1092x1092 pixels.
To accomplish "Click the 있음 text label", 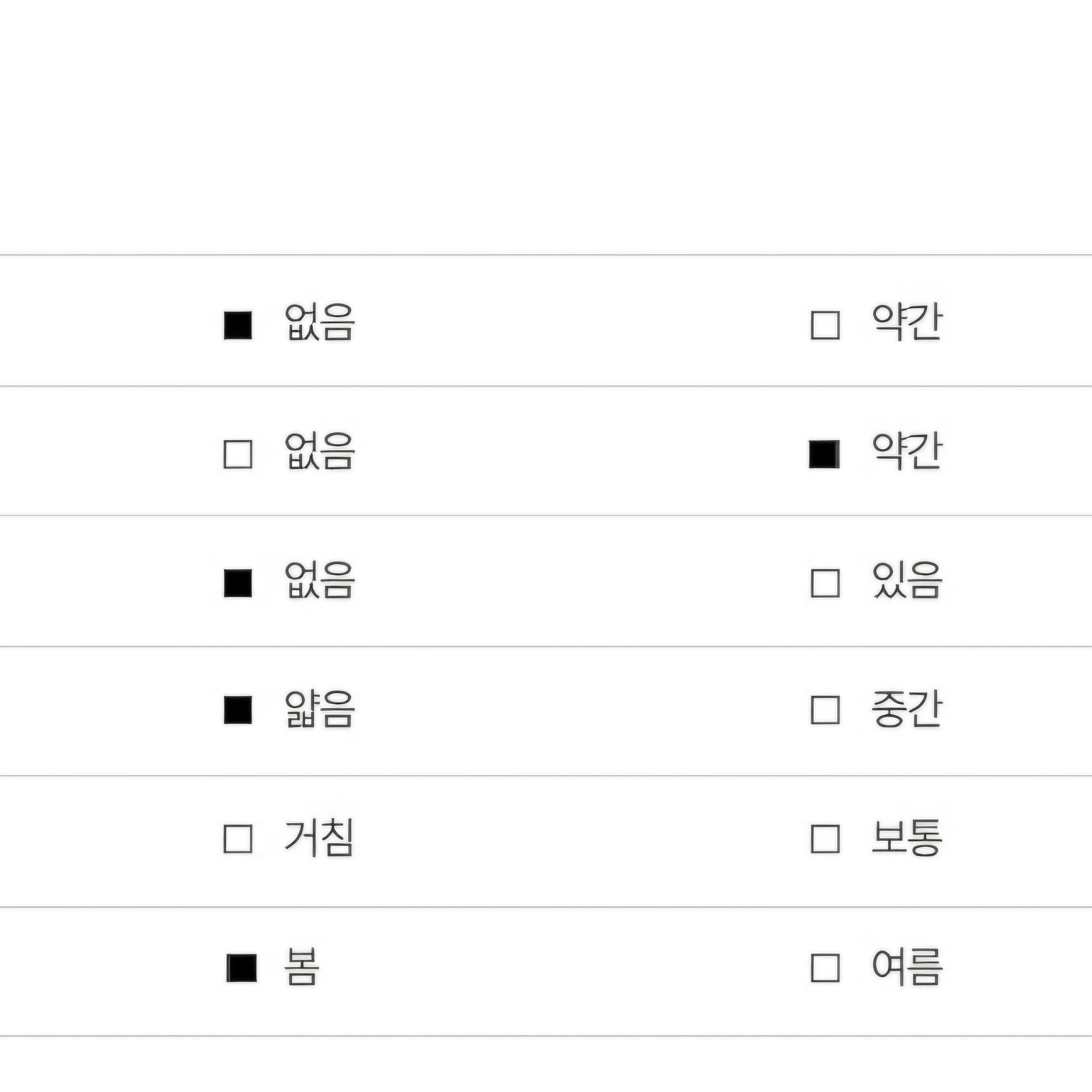I will click(x=907, y=580).
